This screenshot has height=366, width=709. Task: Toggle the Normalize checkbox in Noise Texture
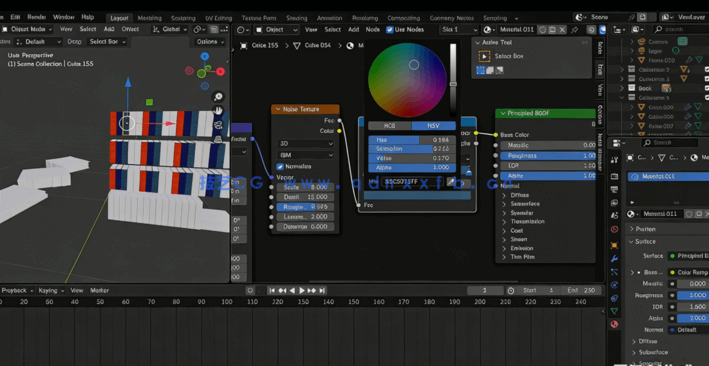[x=280, y=166]
